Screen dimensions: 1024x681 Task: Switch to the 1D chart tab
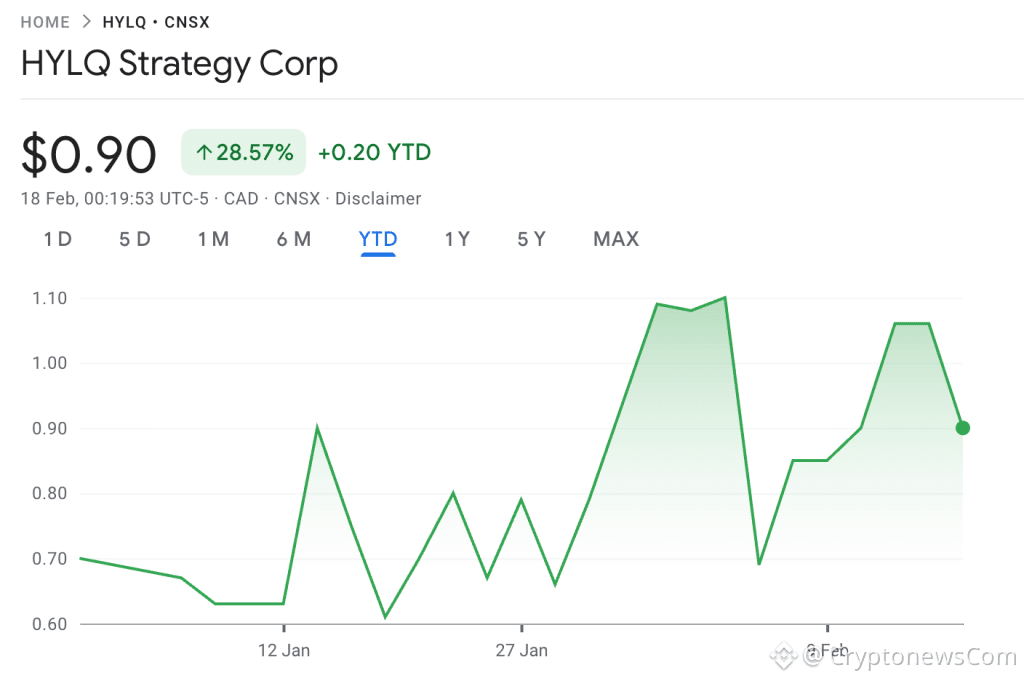(57, 239)
